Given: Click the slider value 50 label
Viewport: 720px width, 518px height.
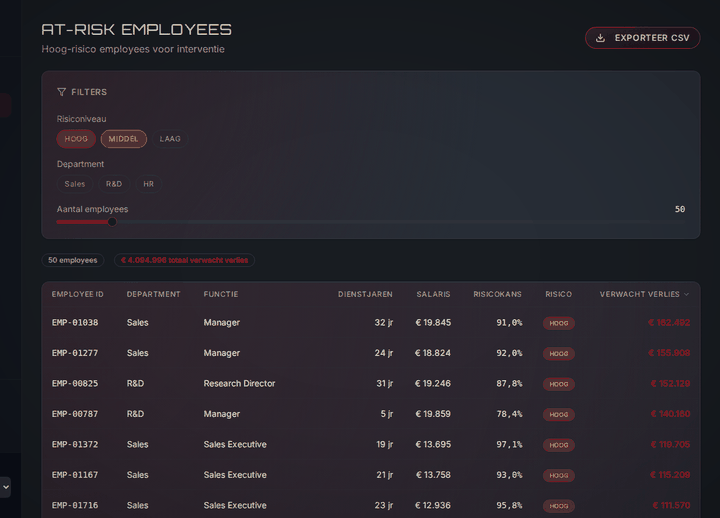Looking at the screenshot, I should coord(680,209).
